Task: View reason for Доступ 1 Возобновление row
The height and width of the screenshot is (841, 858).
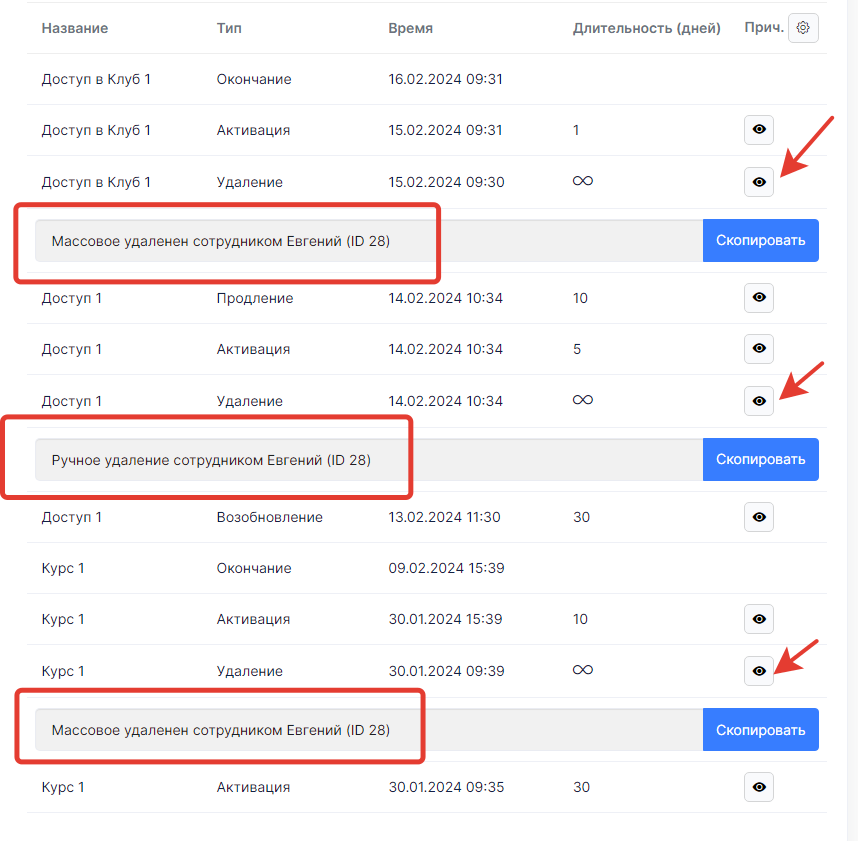Action: (759, 517)
